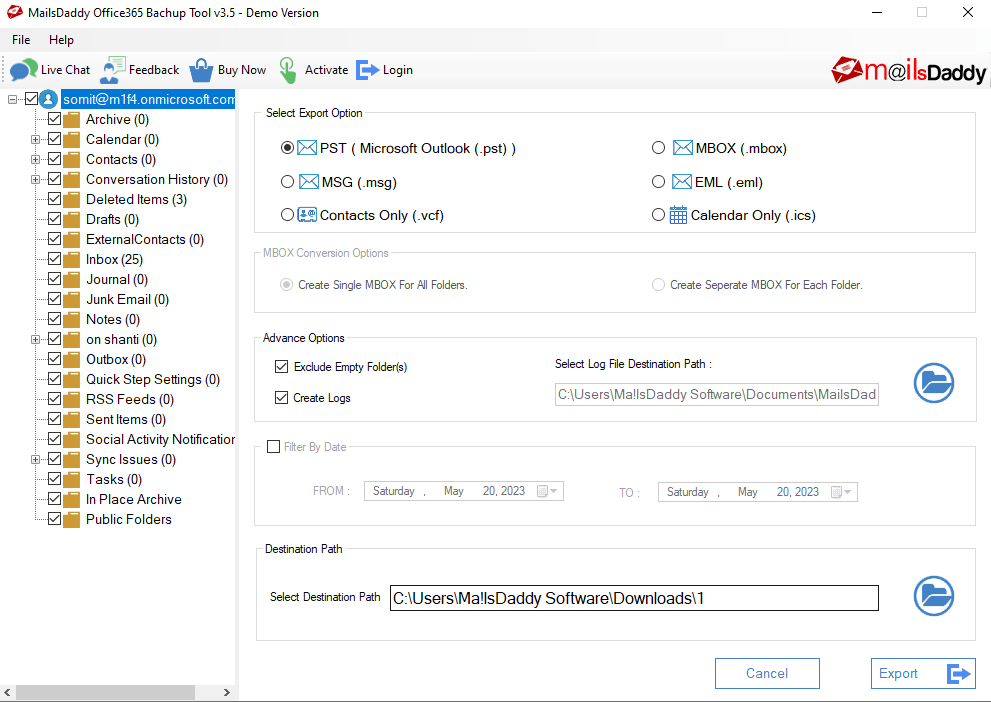The height and width of the screenshot is (702, 991).
Task: Click the export arrow icon on Export button
Action: coord(958,674)
